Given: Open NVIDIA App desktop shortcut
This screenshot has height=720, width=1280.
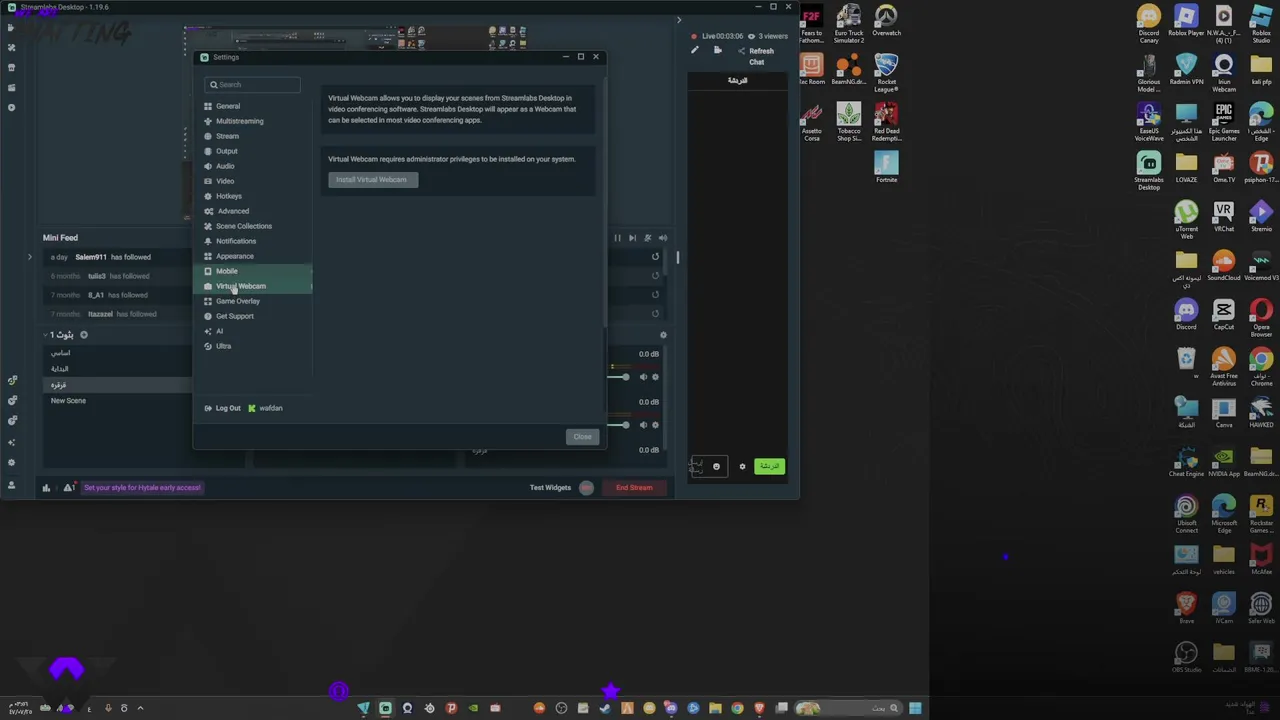Looking at the screenshot, I should 1224,462.
